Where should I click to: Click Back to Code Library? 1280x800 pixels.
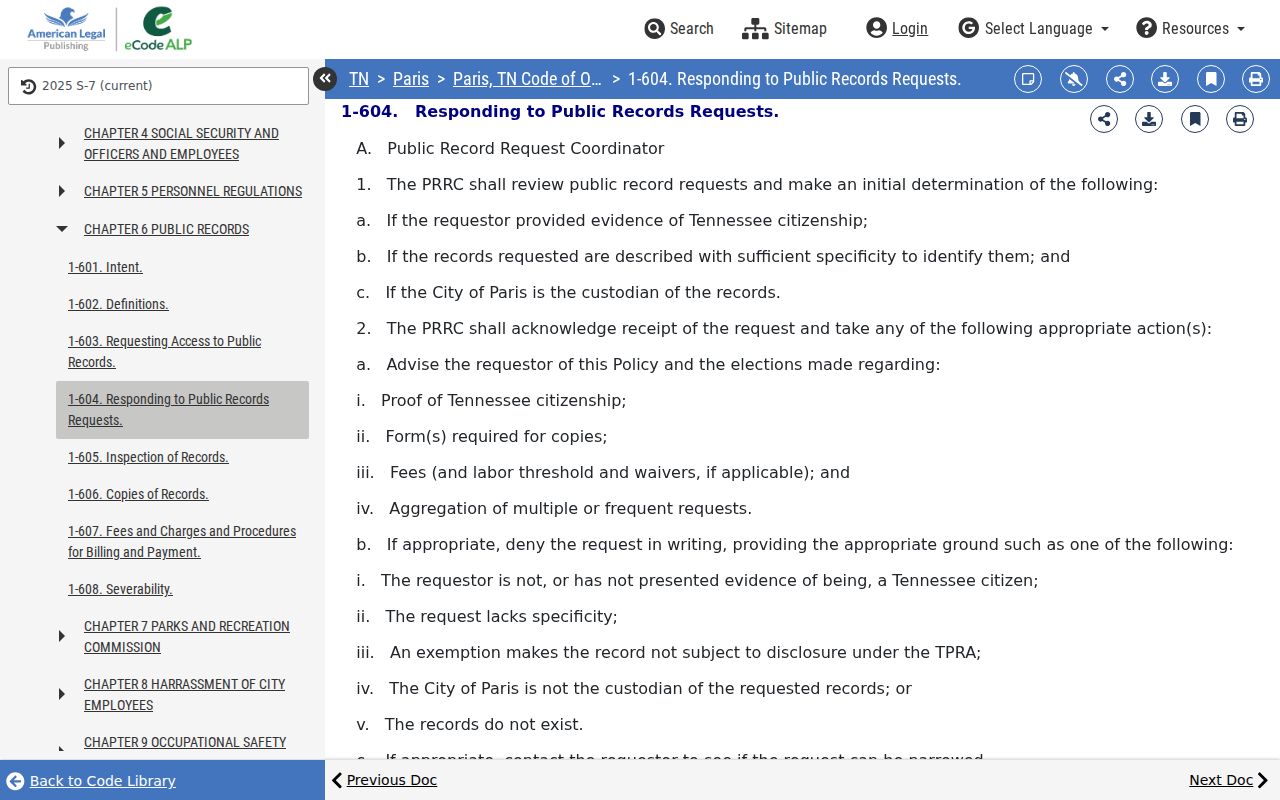tap(91, 781)
